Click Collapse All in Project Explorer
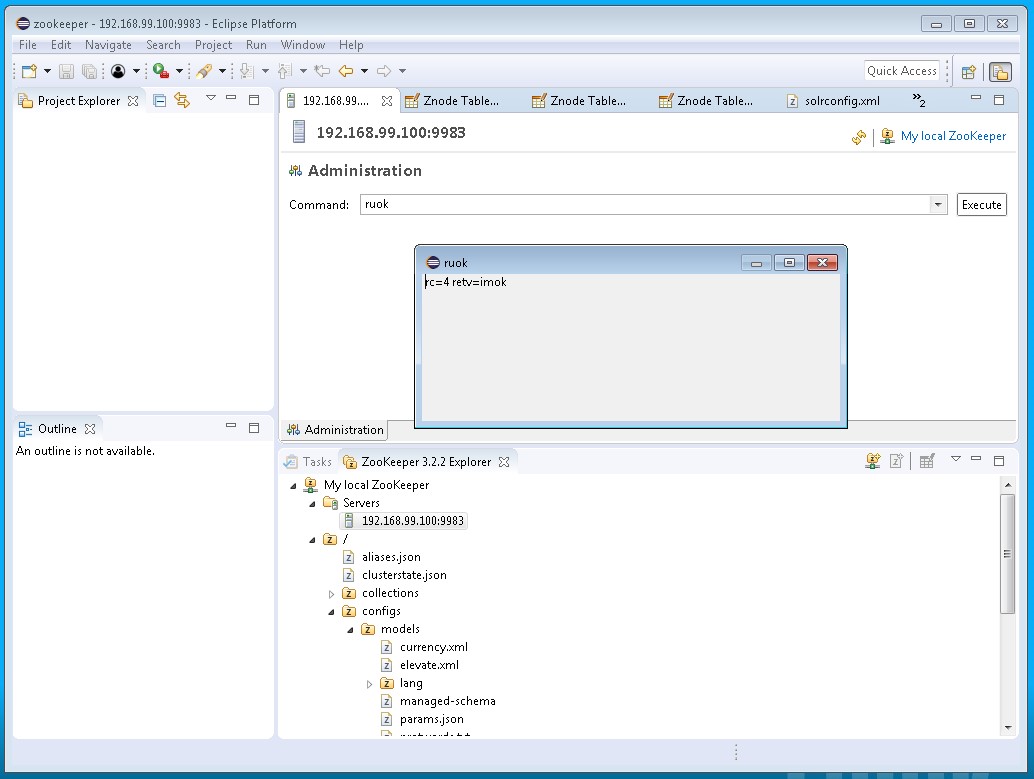 point(159,100)
